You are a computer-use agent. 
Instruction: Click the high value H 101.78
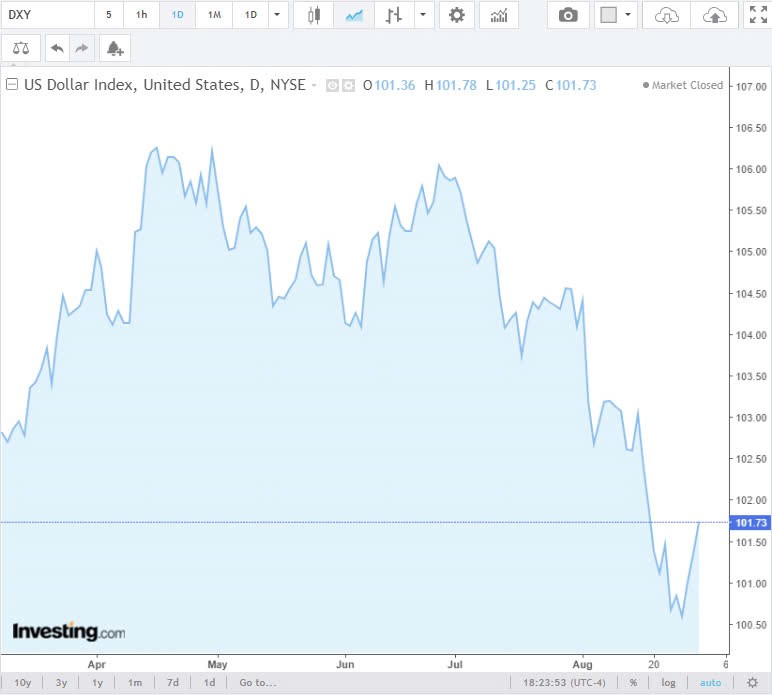(450, 86)
